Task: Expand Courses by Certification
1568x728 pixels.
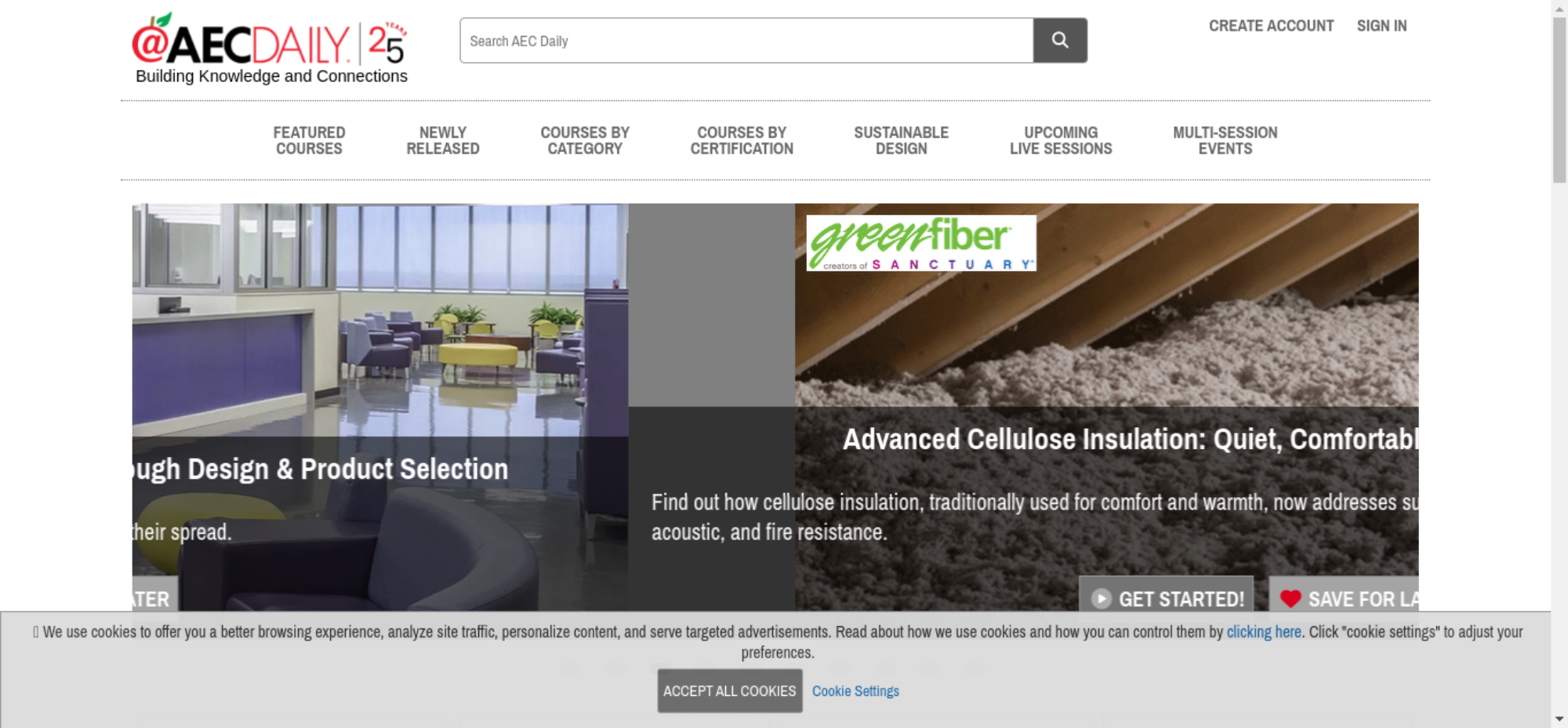Action: (742, 141)
